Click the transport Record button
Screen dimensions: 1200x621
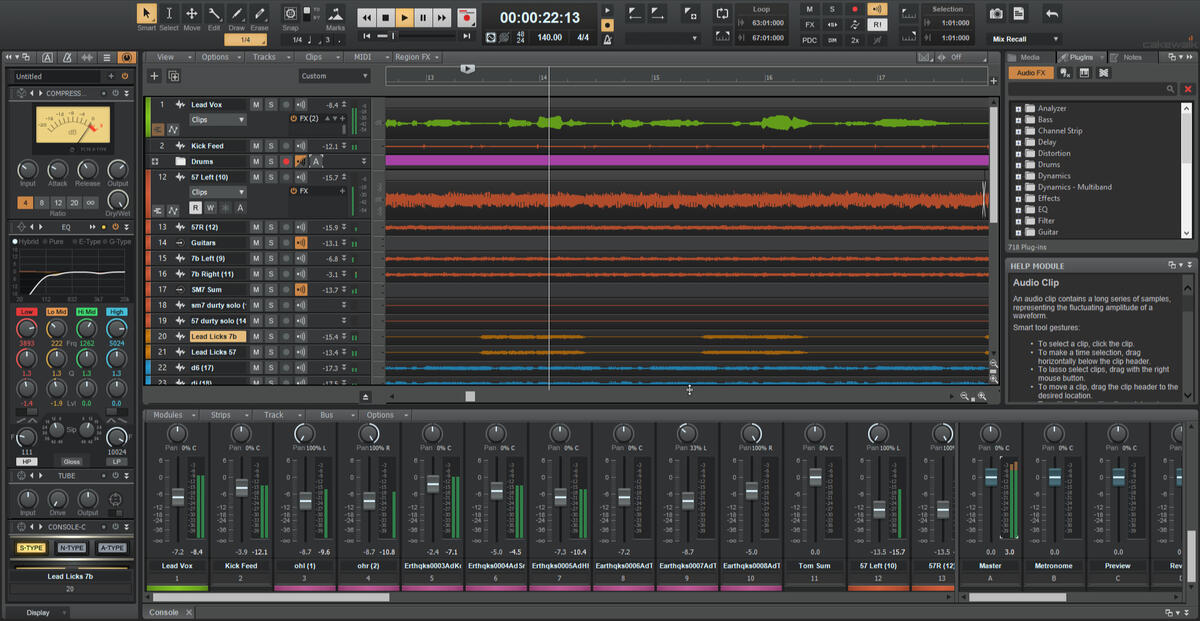[x=466, y=17]
